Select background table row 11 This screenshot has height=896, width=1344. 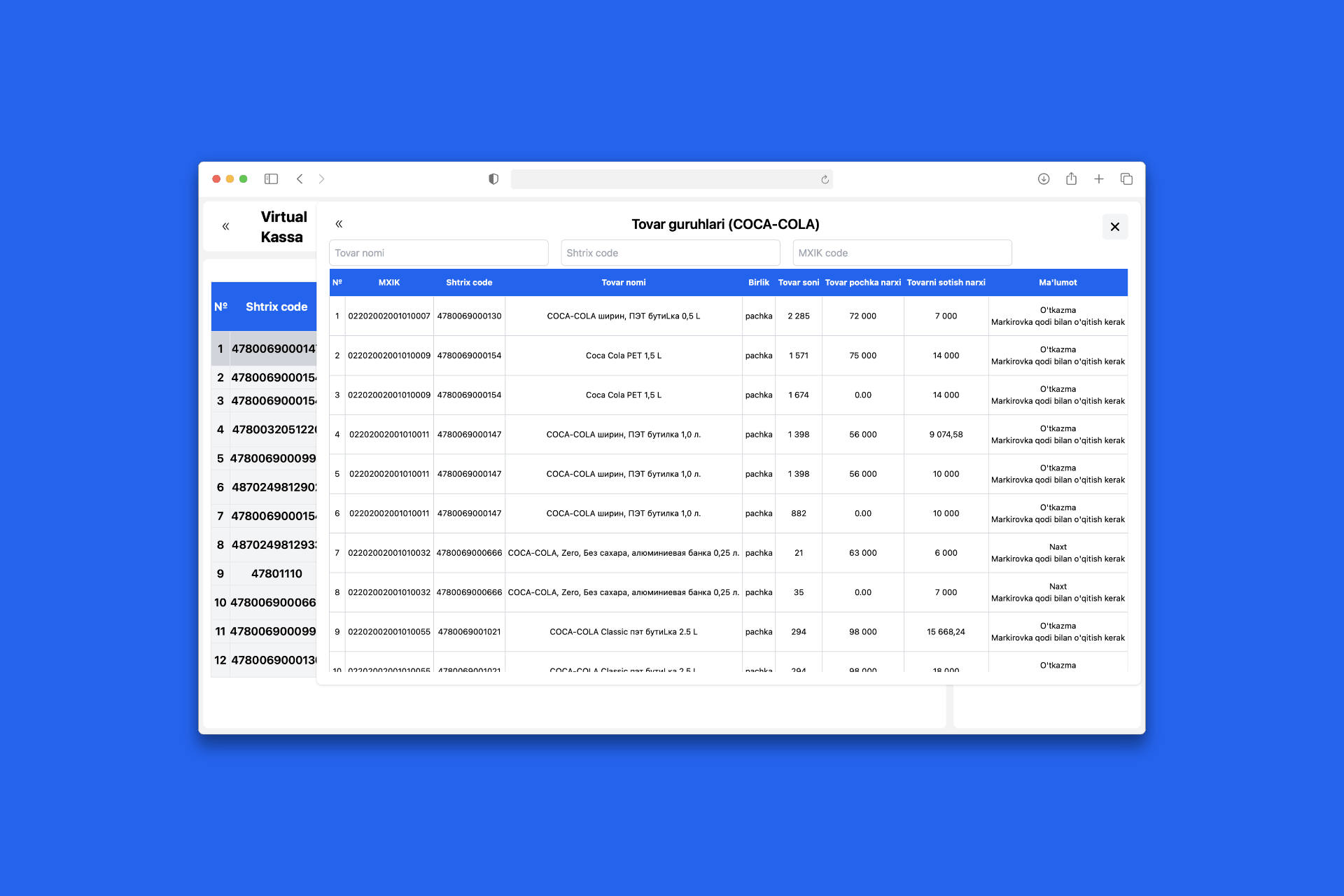(x=265, y=631)
